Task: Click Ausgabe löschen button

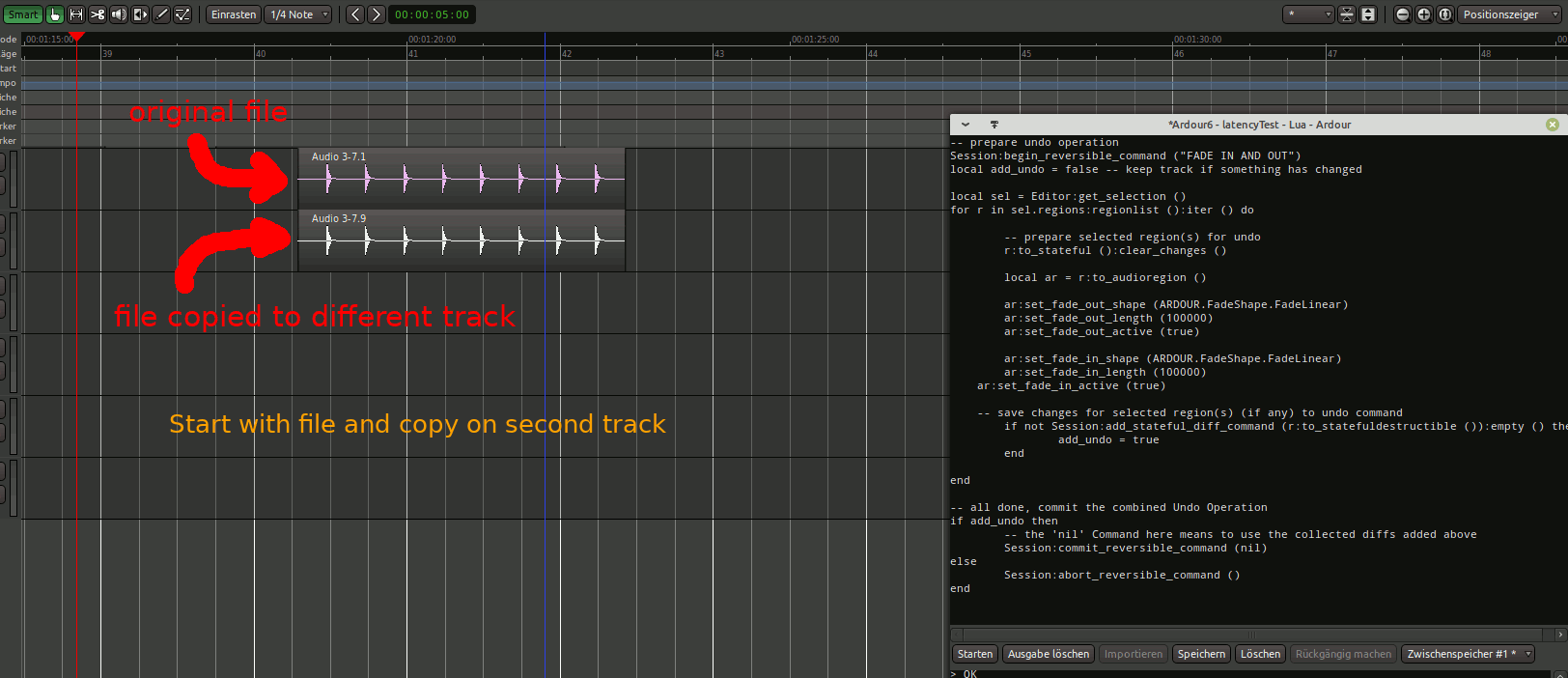Action: [x=1048, y=654]
